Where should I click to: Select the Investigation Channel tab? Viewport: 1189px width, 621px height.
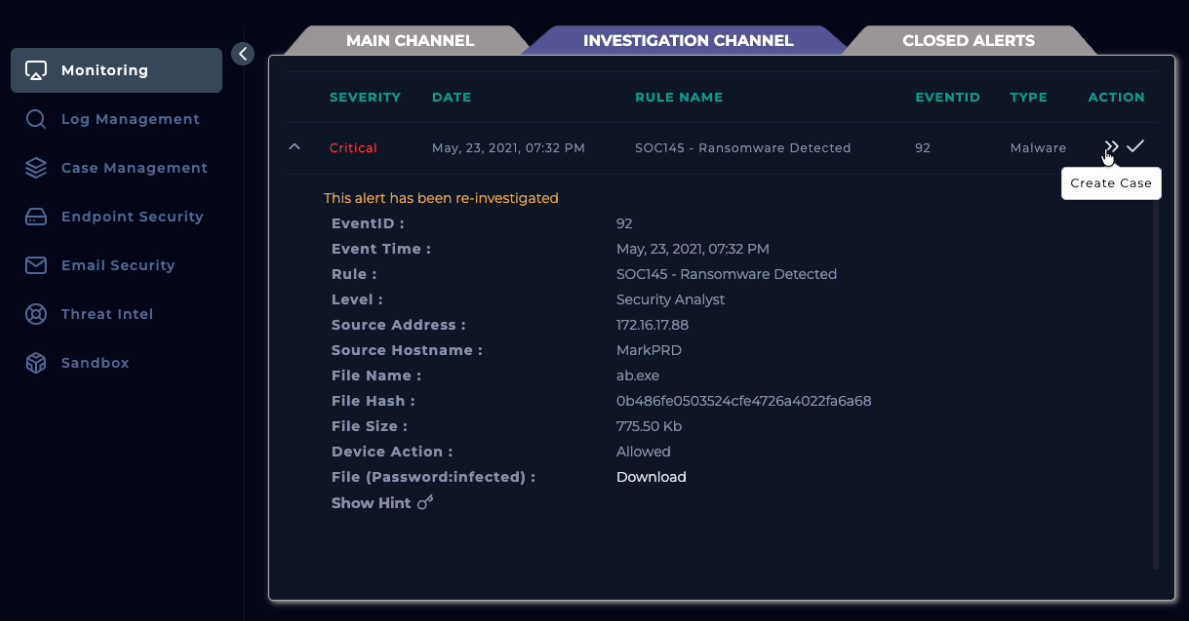click(x=688, y=41)
